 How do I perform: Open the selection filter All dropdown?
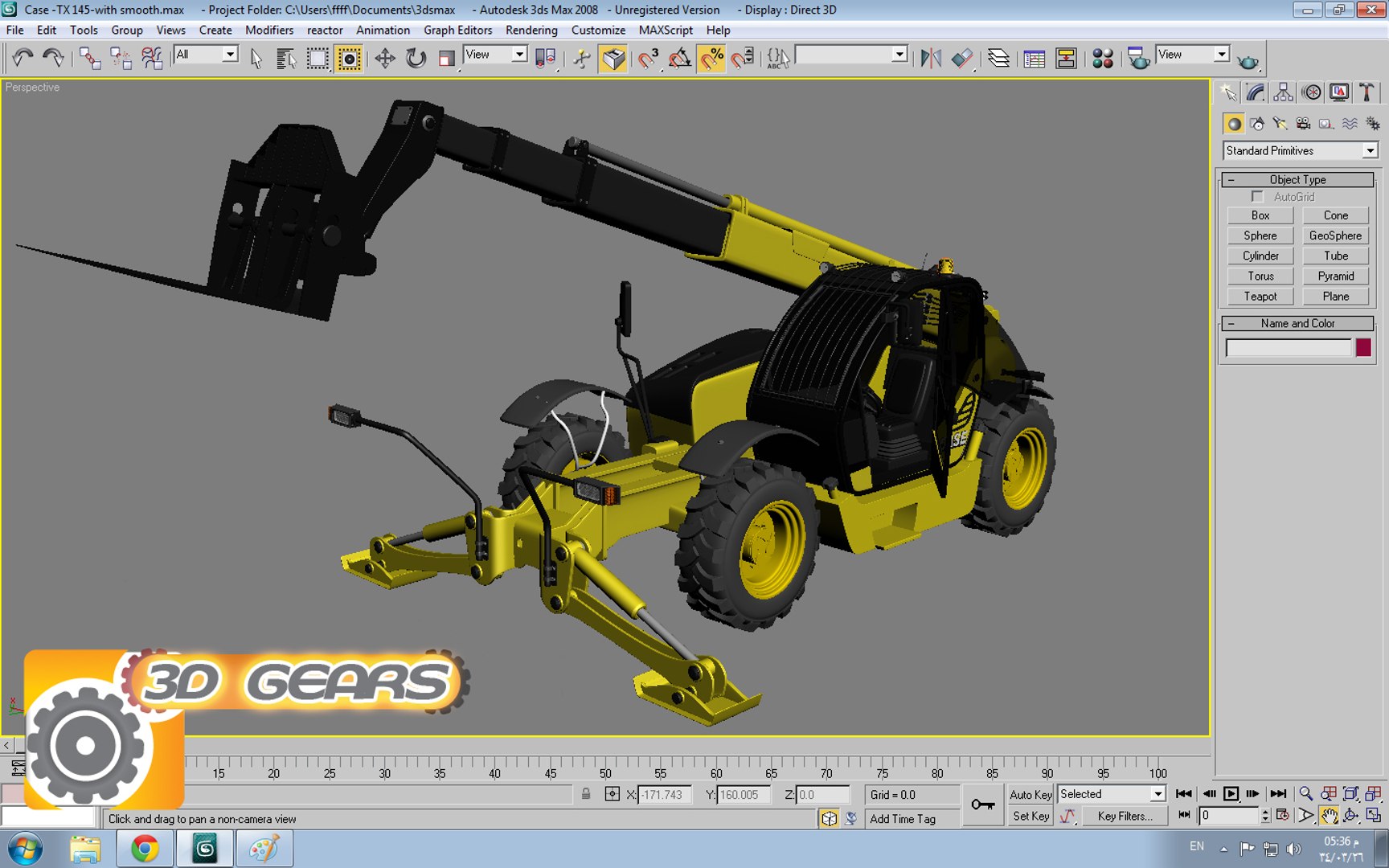(230, 54)
